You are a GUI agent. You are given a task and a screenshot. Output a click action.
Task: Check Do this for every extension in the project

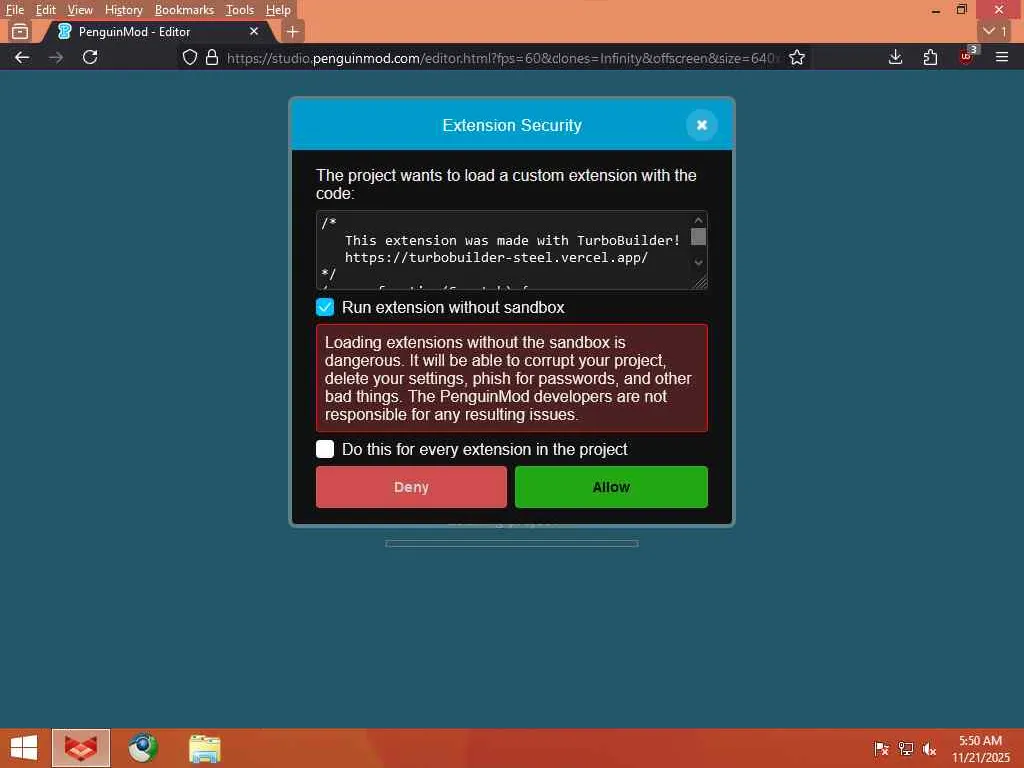[325, 449]
